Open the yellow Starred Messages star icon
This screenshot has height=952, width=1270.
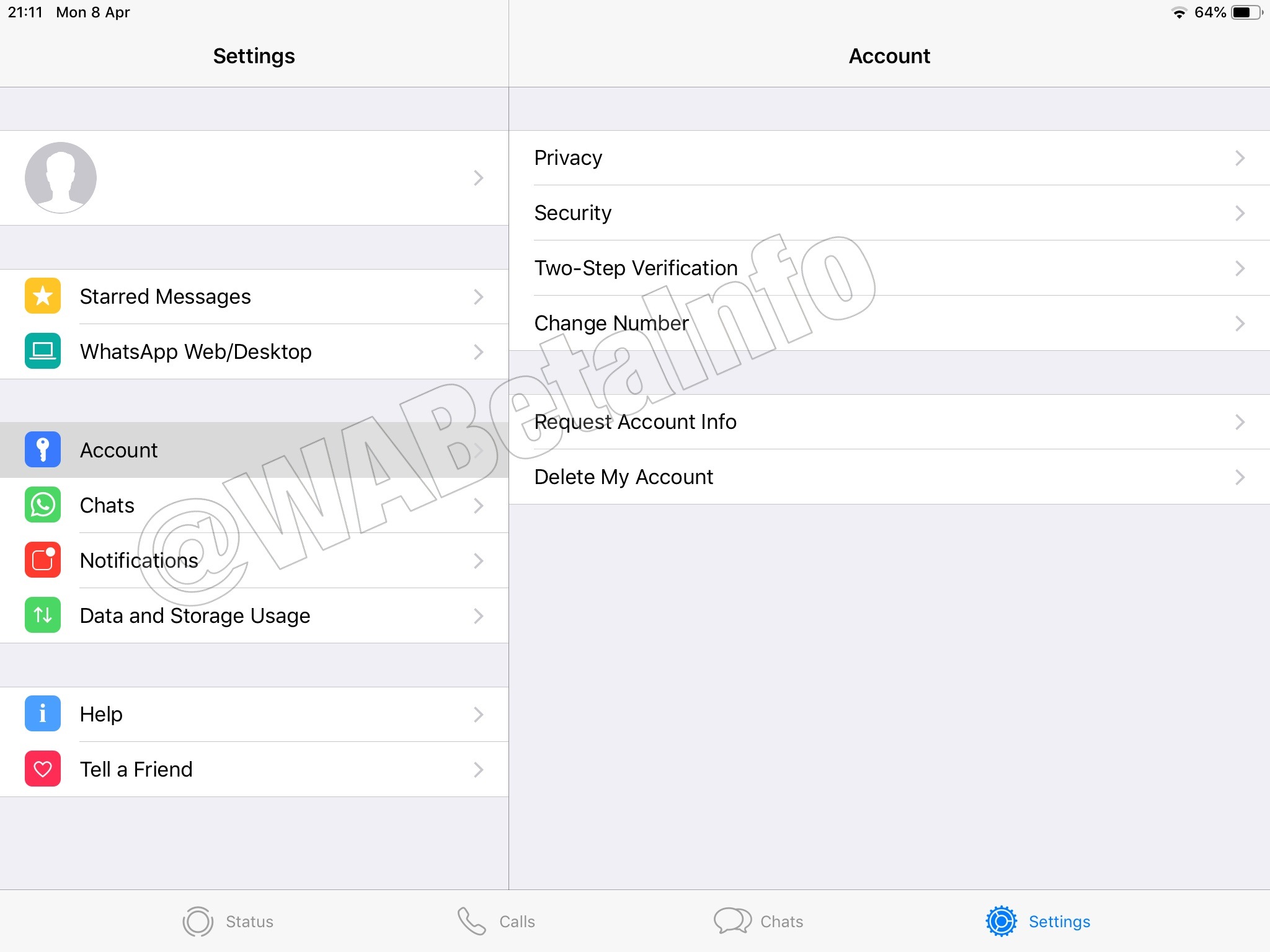point(43,296)
